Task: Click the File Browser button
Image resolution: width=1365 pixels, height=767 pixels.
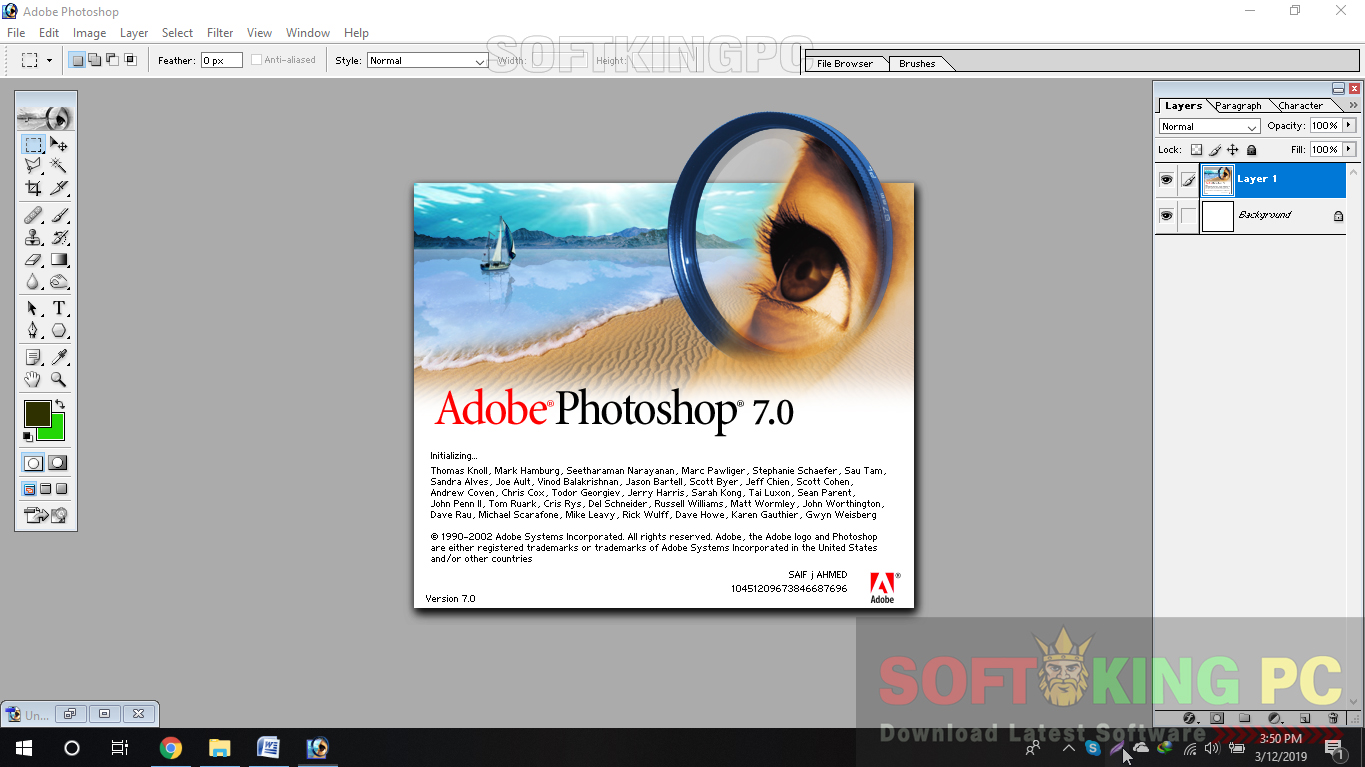Action: tap(845, 63)
